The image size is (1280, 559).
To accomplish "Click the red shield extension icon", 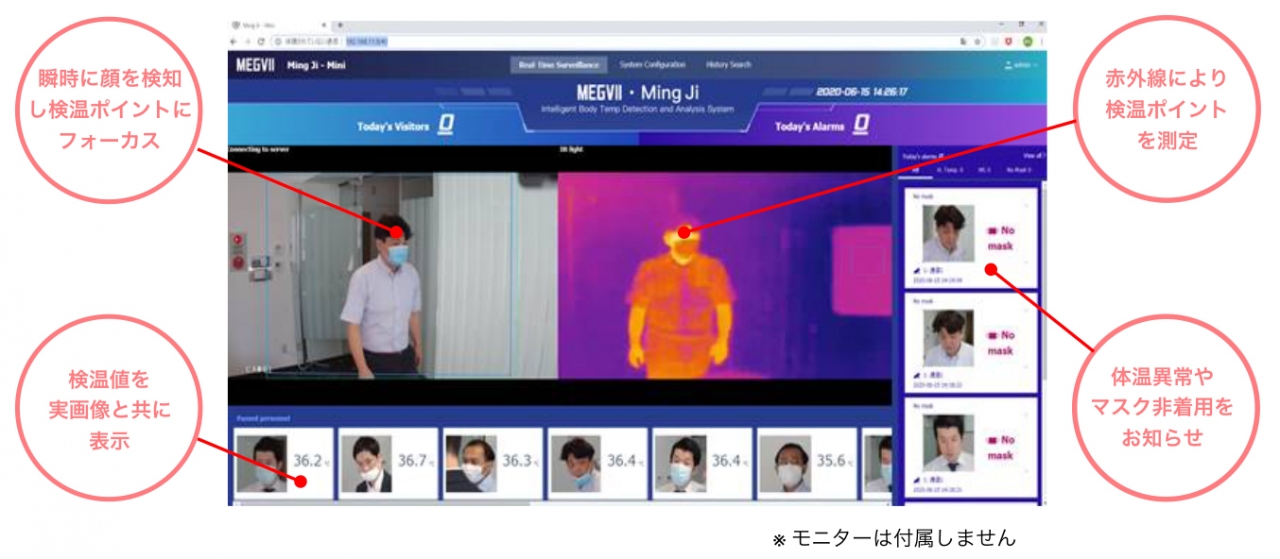I will pyautogui.click(x=1010, y=41).
